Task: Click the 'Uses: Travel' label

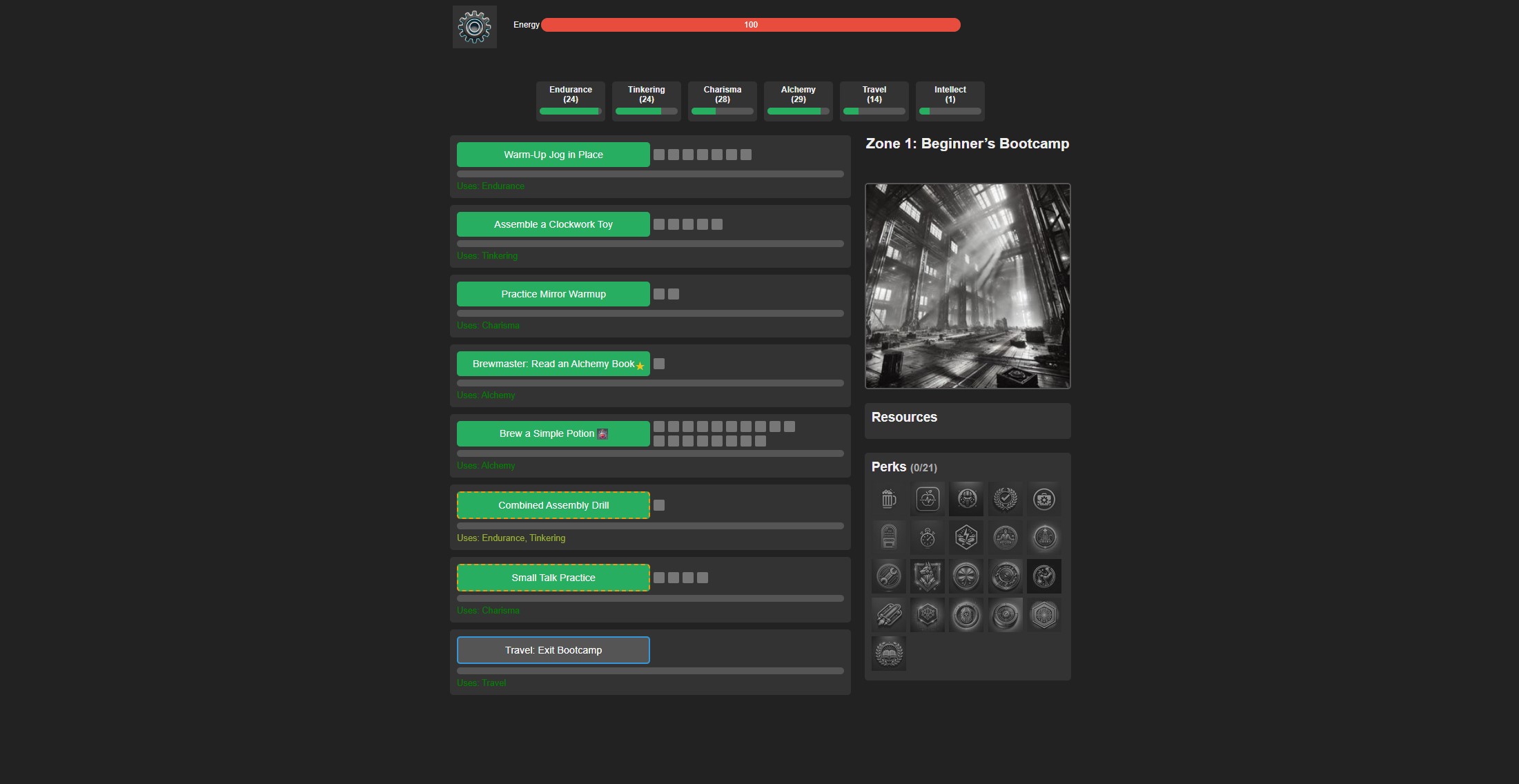Action: click(481, 683)
